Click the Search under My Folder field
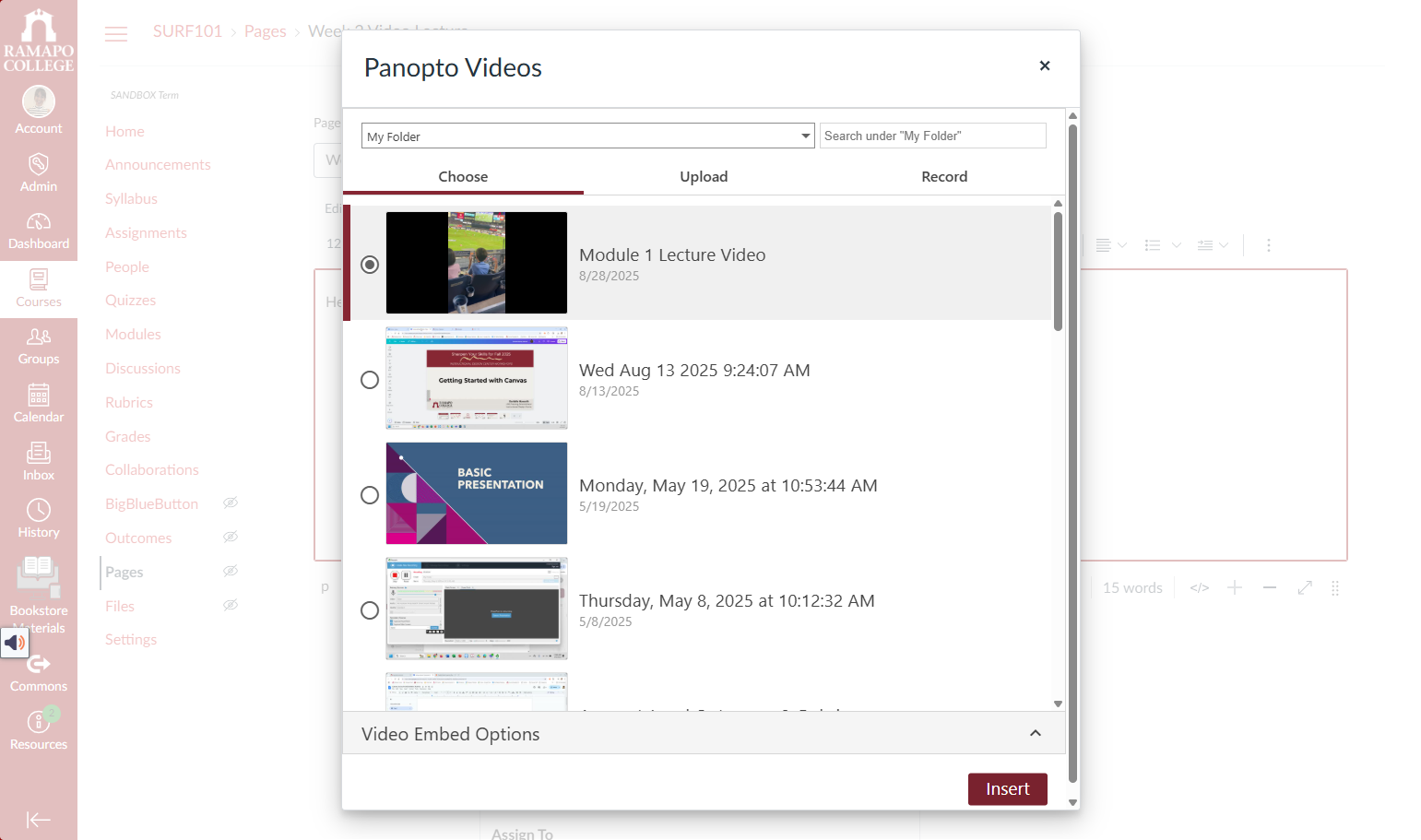The width and height of the screenshot is (1421, 840). (933, 136)
